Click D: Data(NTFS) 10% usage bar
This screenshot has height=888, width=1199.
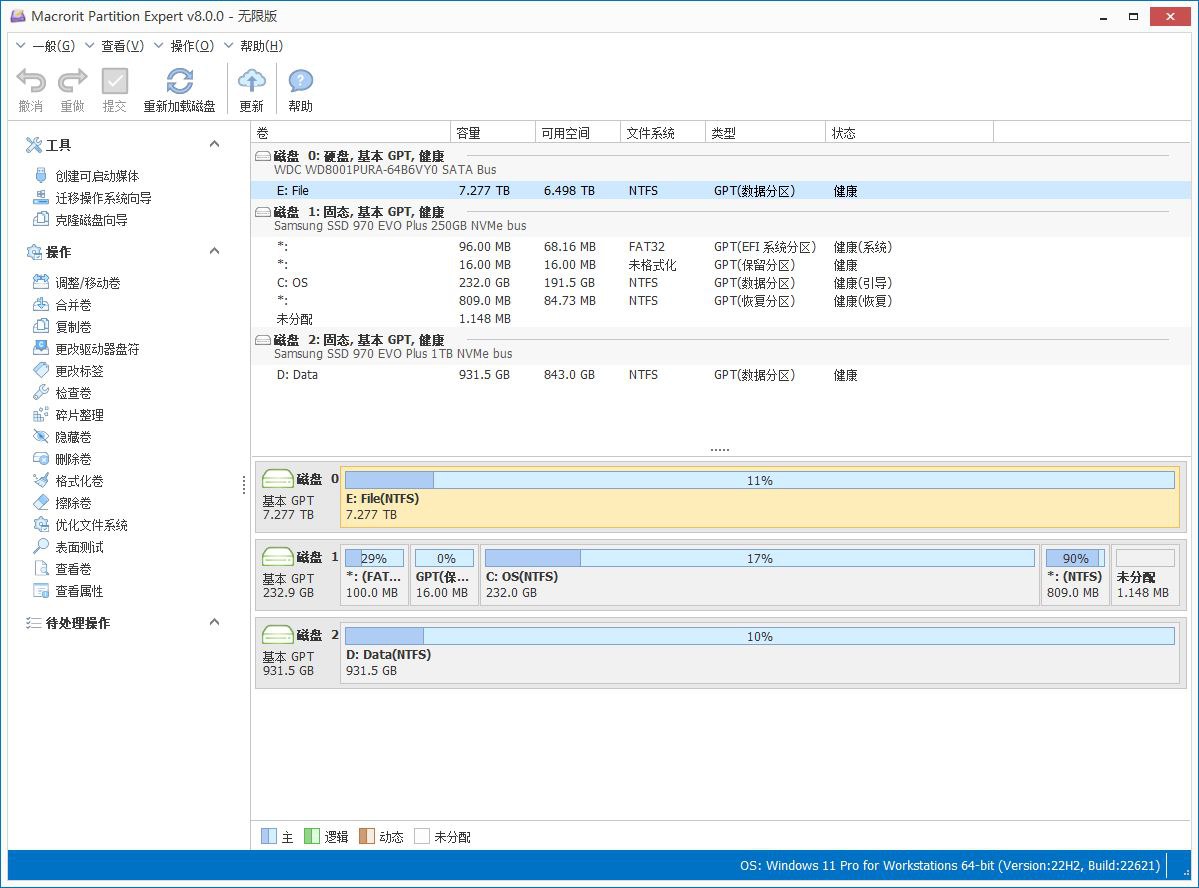click(759, 636)
